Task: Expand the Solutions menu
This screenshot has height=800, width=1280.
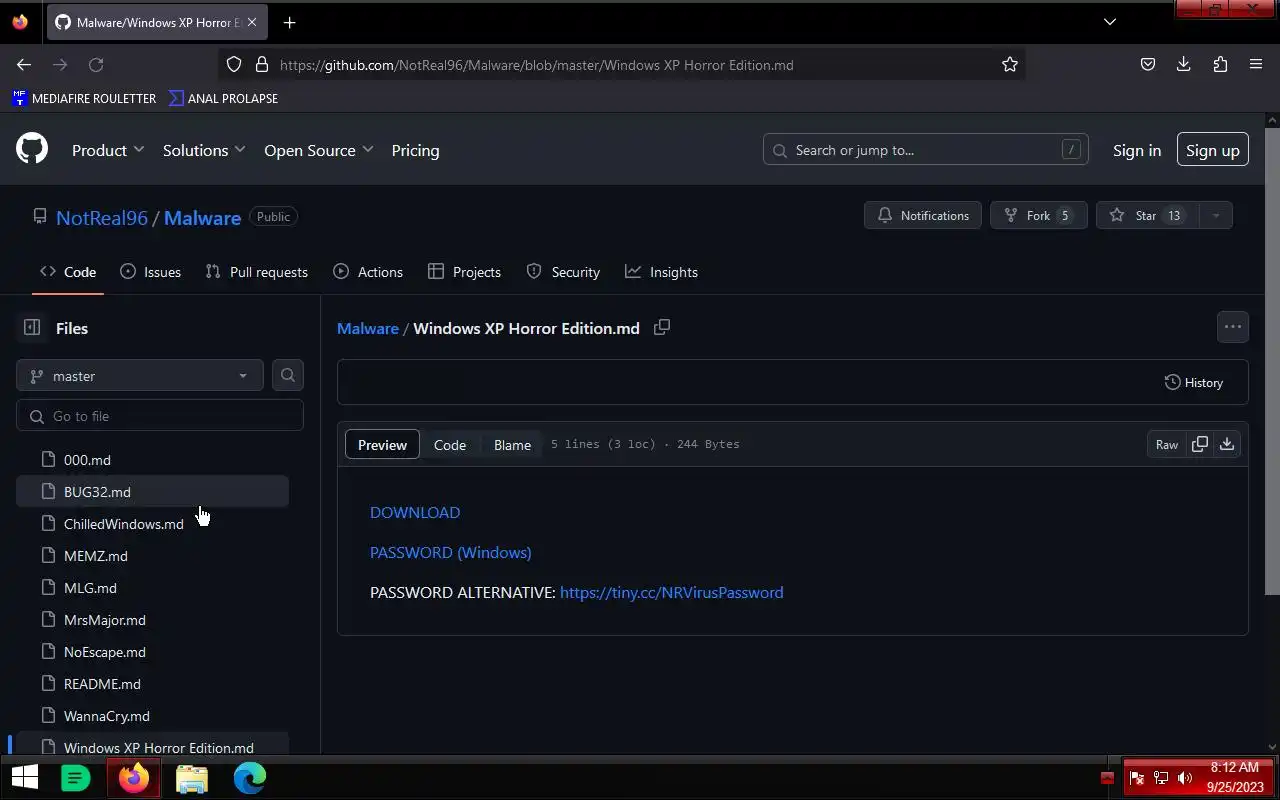Action: (204, 150)
